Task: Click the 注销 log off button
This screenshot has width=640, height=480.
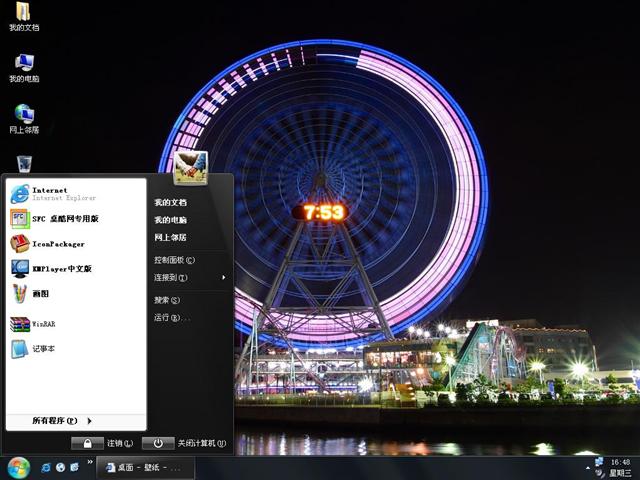Action: 102,443
